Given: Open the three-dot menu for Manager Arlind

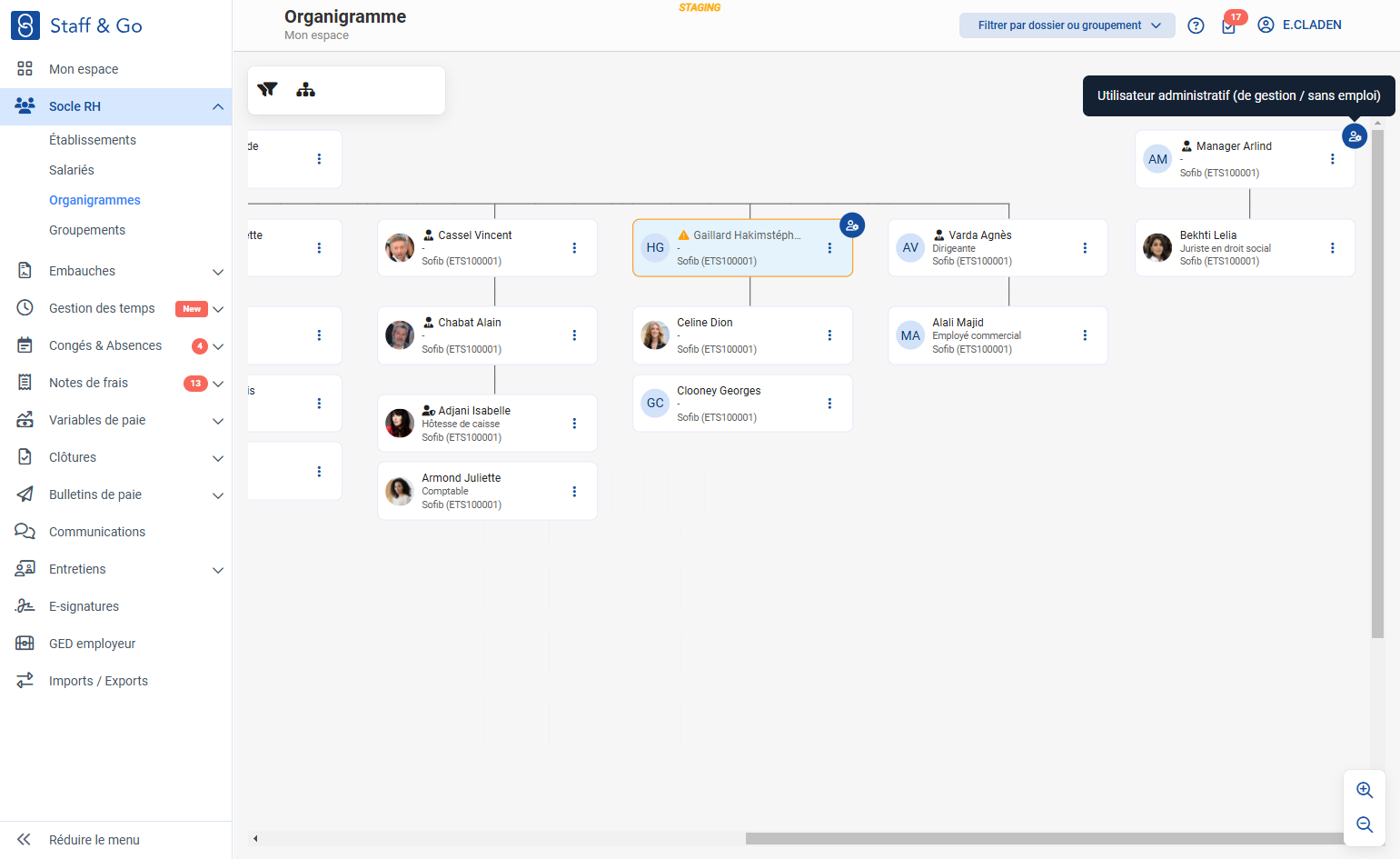Looking at the screenshot, I should click(x=1333, y=159).
